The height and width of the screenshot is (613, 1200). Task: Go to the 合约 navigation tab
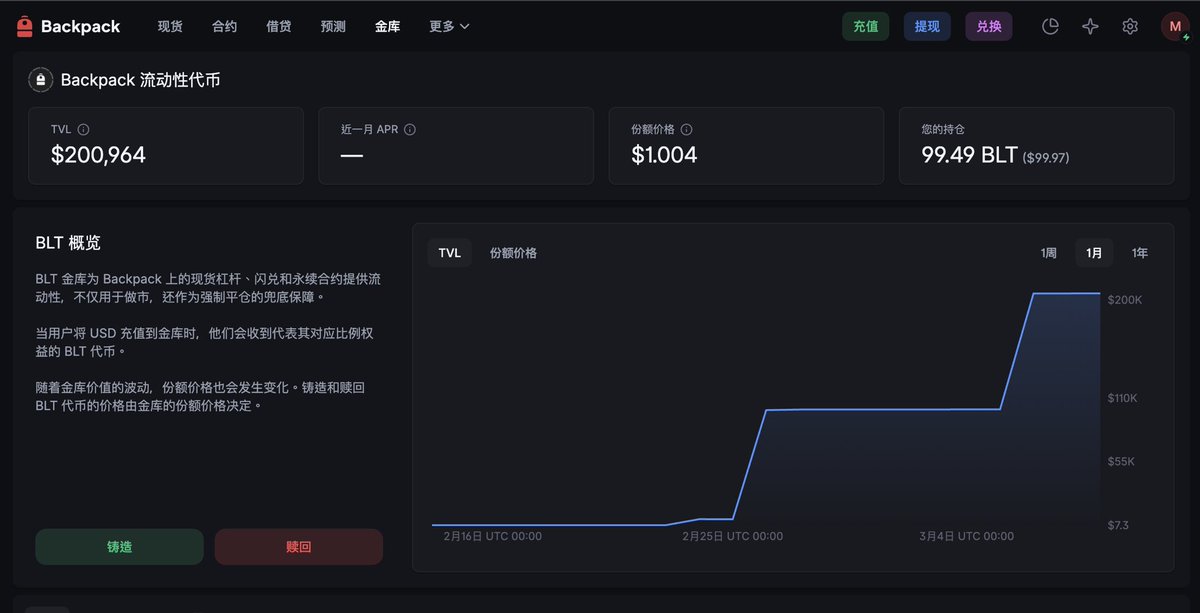pos(225,27)
